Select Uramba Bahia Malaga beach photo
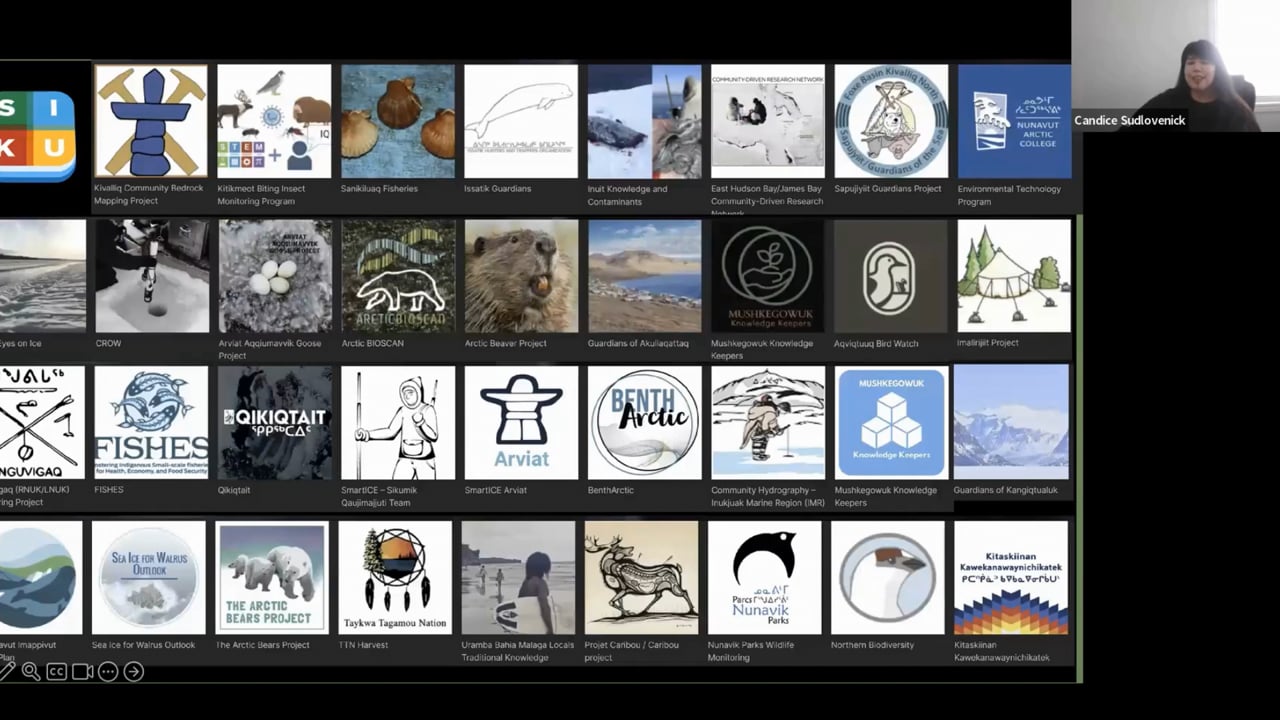This screenshot has height=720, width=1280. click(x=518, y=577)
